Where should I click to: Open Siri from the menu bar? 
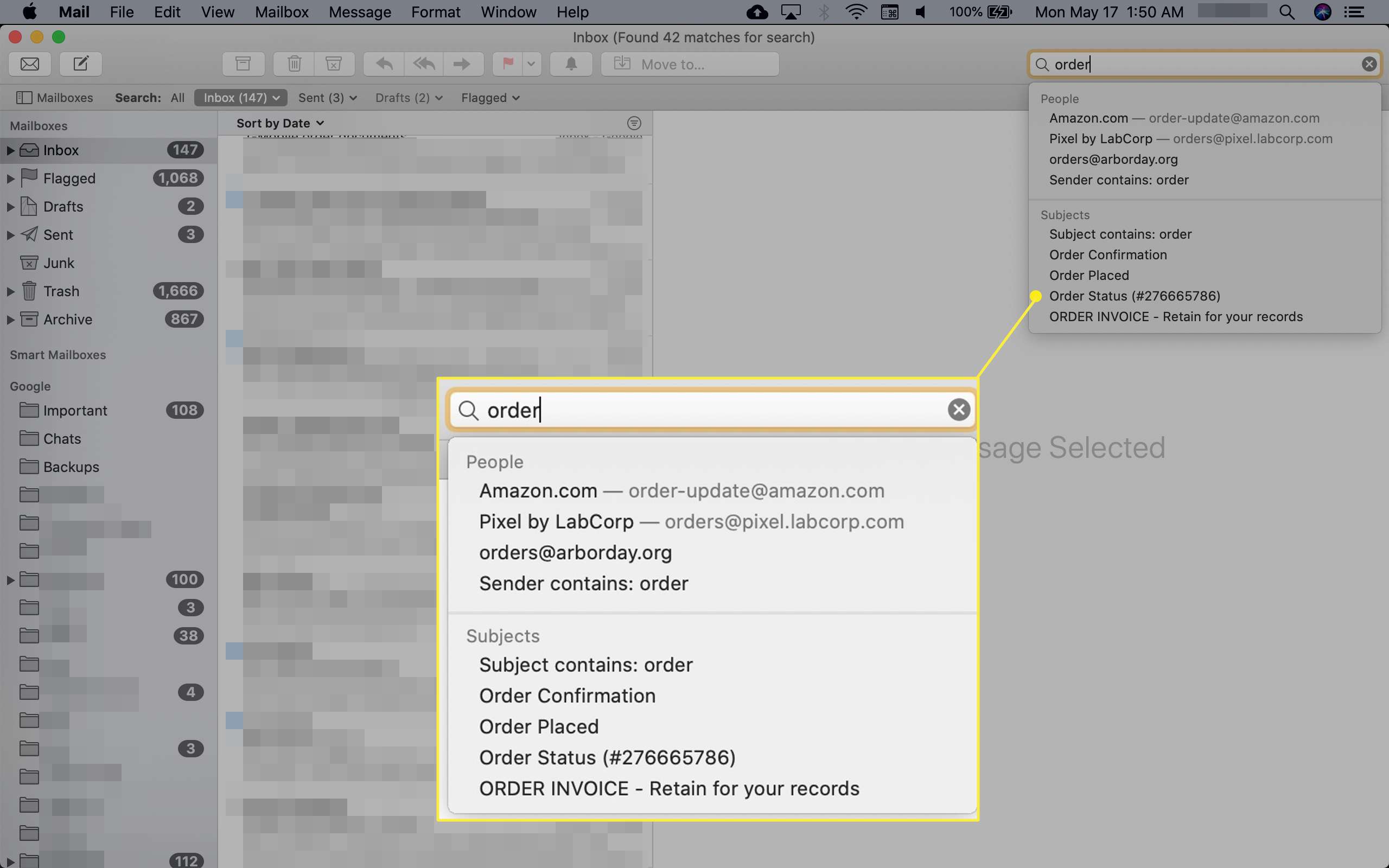coord(1322,12)
